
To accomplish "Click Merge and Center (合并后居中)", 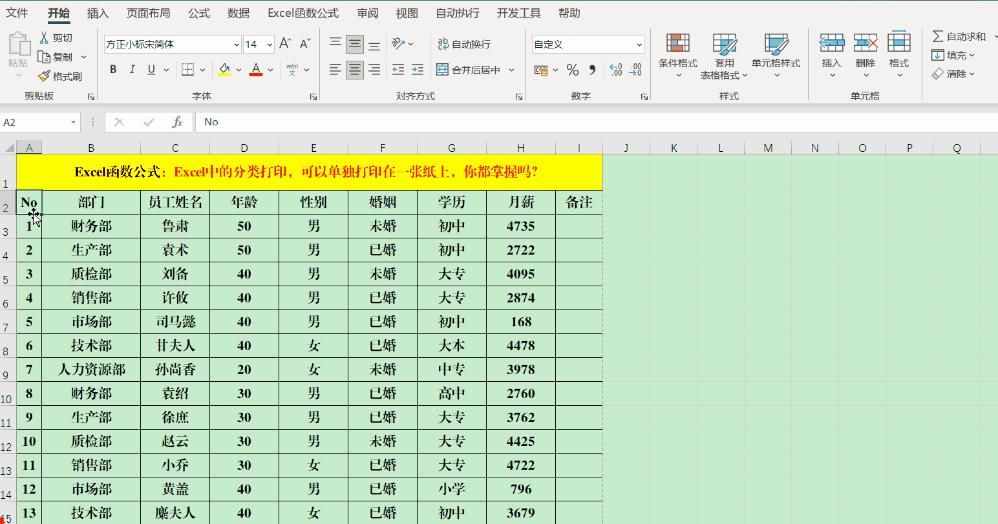I will (x=468, y=70).
